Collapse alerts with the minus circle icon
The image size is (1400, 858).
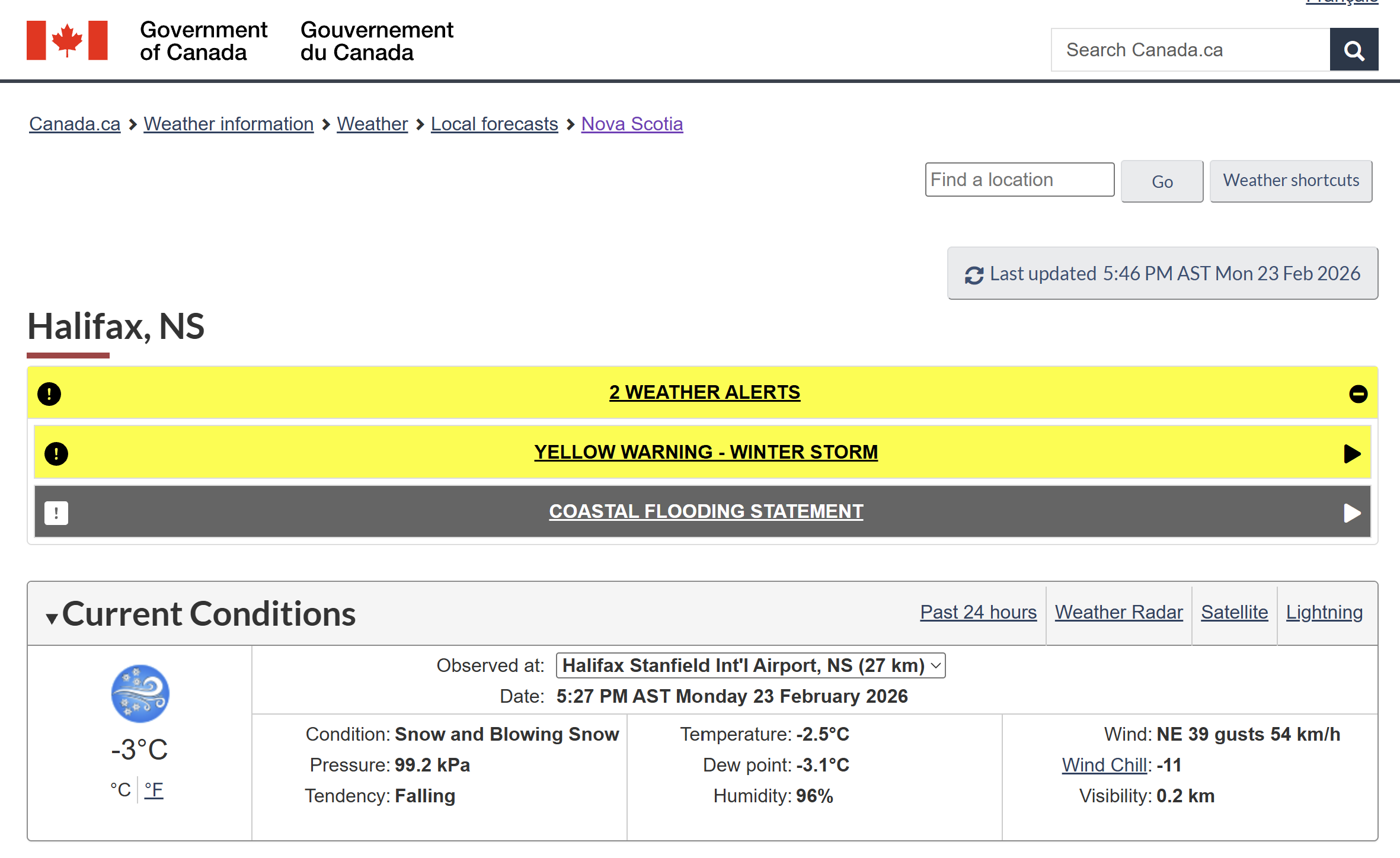tap(1358, 394)
